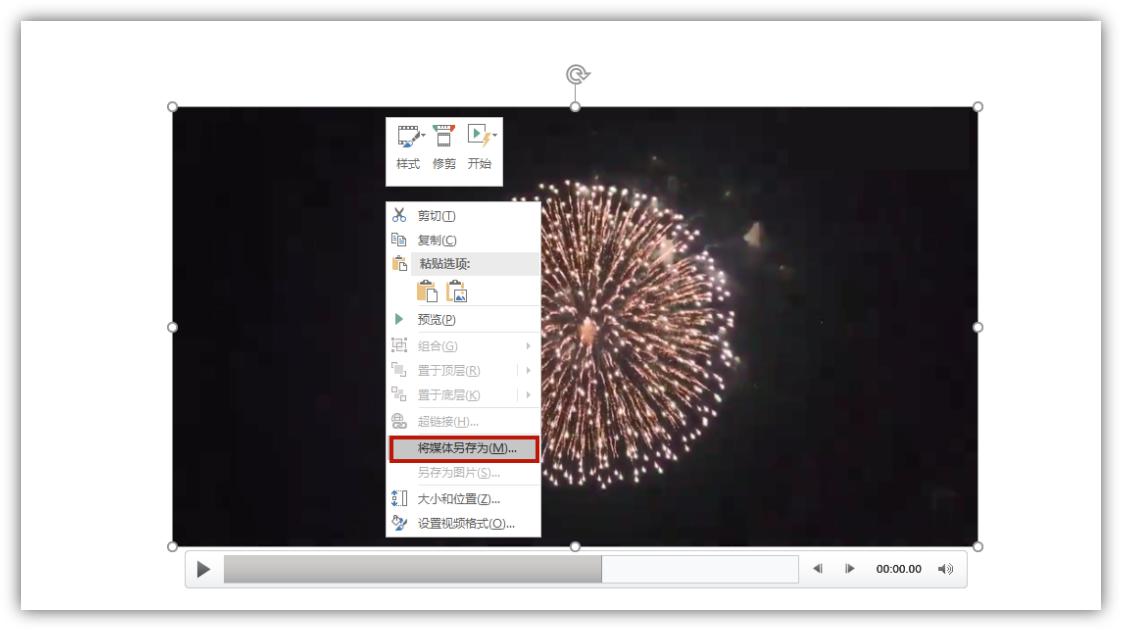Open the 置于顶层 submenu arrow
1122x631 pixels.
pos(530,369)
